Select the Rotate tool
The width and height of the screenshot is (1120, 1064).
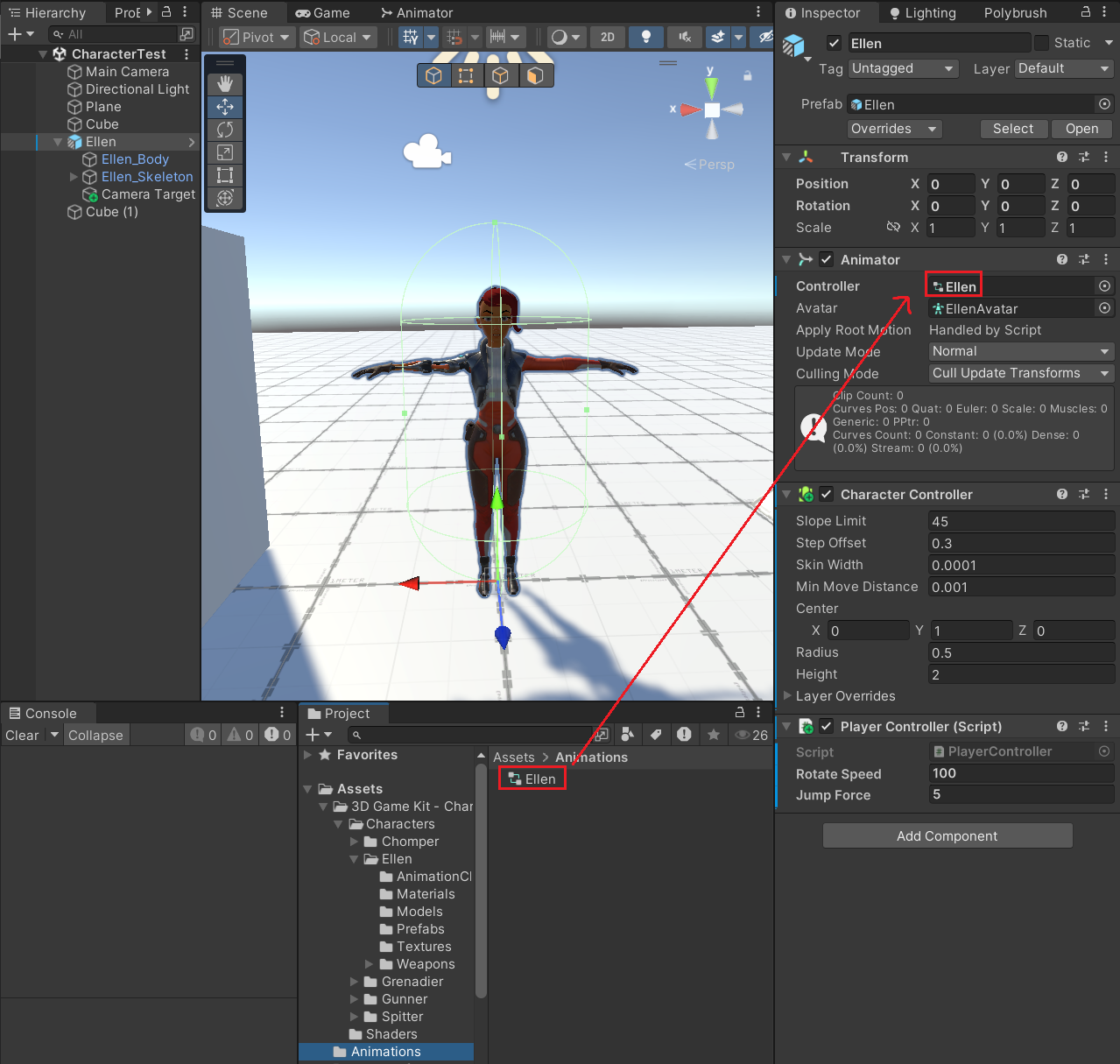(x=225, y=130)
